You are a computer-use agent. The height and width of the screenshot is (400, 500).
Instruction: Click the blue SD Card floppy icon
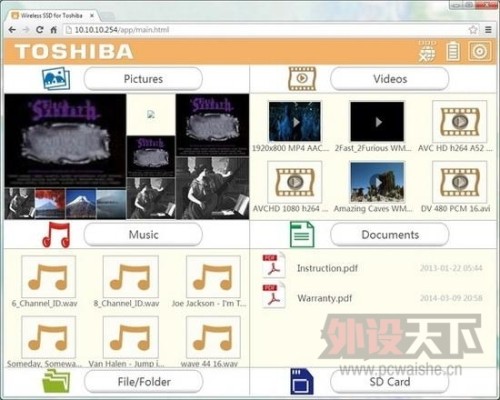tap(302, 382)
